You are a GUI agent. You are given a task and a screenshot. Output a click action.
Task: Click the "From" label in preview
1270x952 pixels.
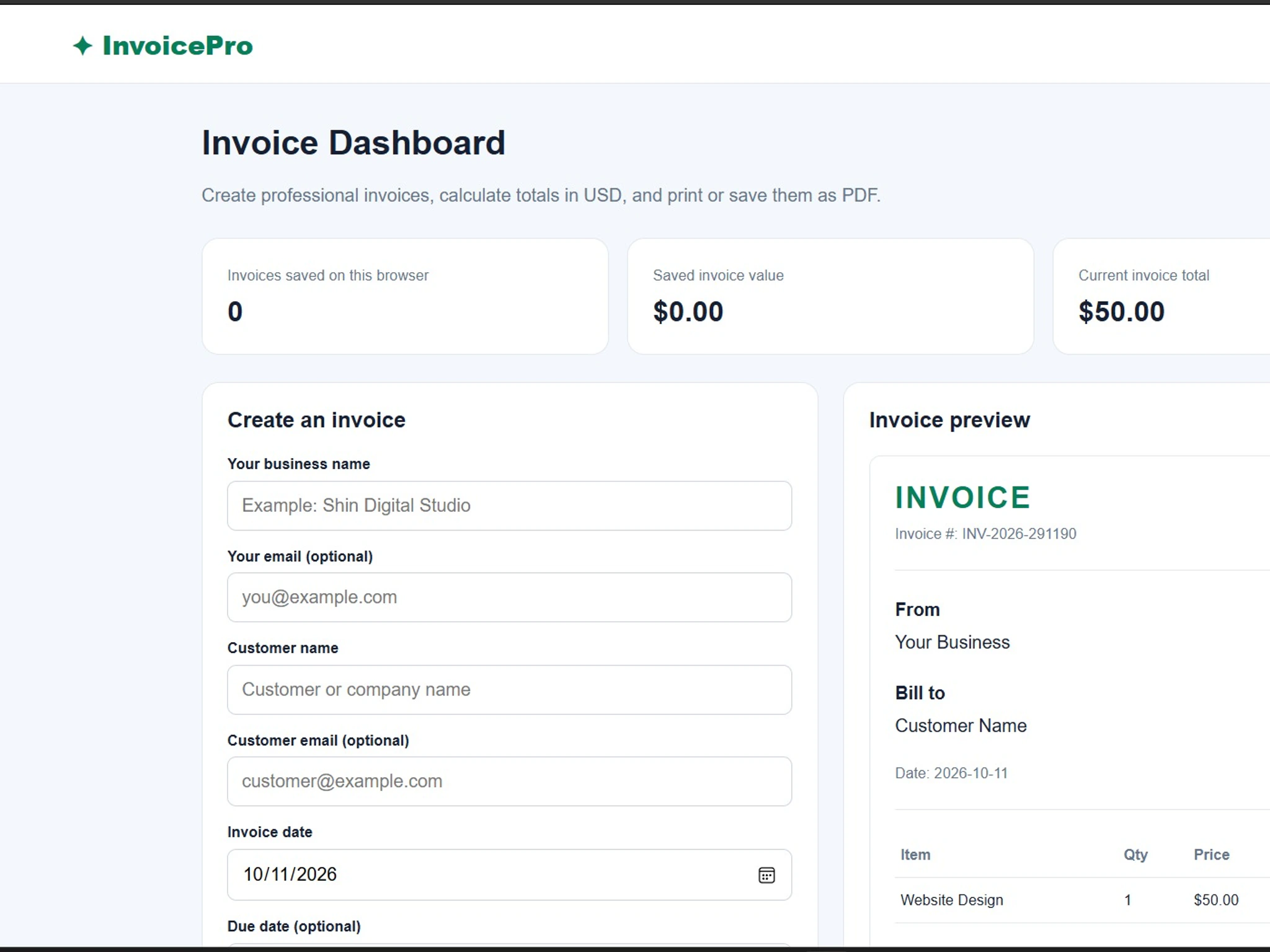(917, 610)
